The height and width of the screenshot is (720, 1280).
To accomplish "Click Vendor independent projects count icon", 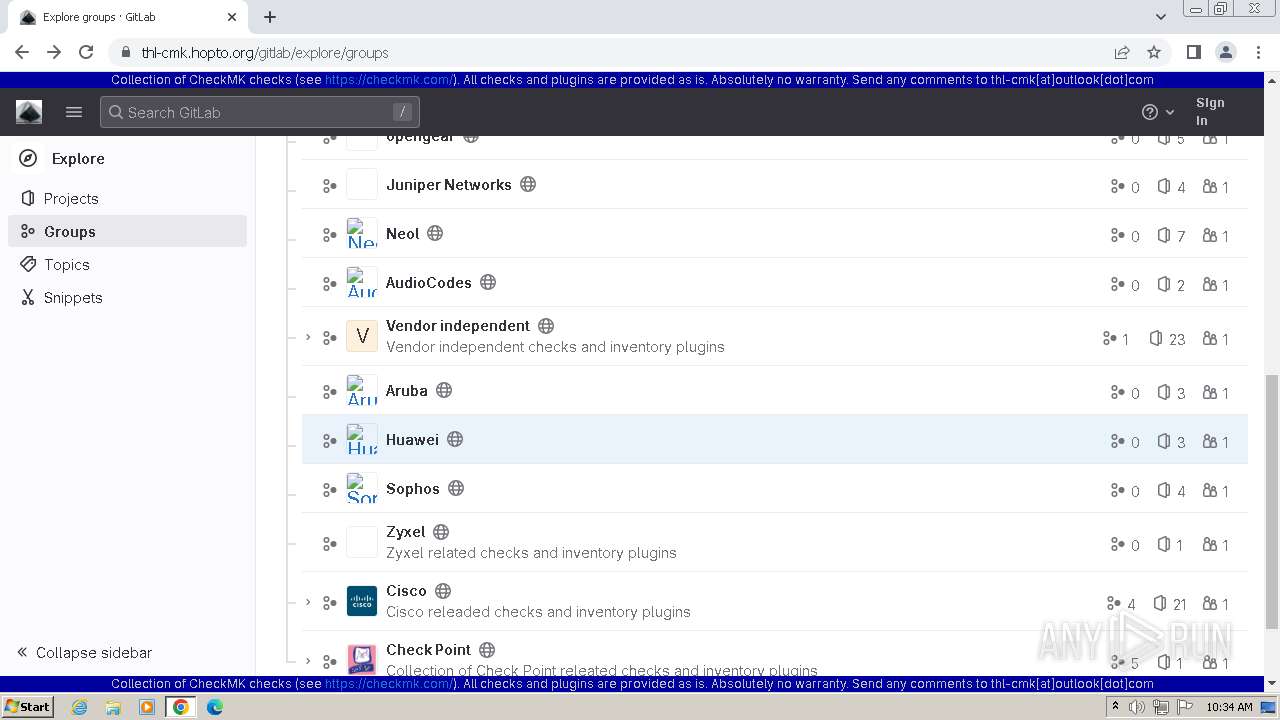I will (1156, 338).
